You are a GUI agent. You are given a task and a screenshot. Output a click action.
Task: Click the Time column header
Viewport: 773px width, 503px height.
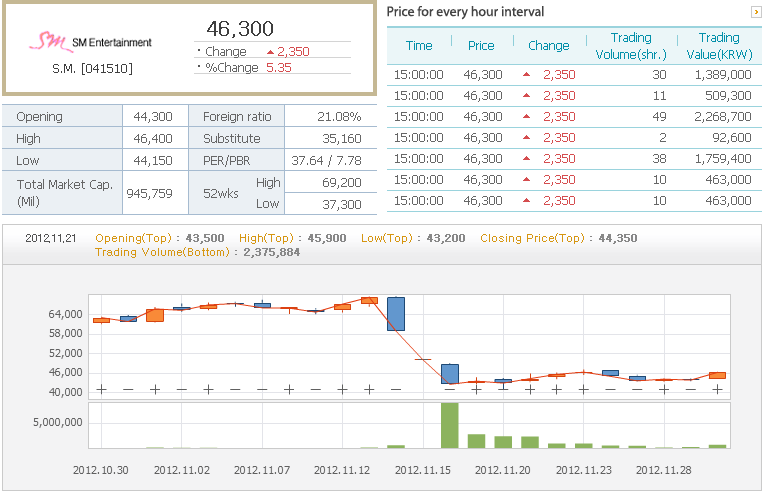[x=419, y=45]
